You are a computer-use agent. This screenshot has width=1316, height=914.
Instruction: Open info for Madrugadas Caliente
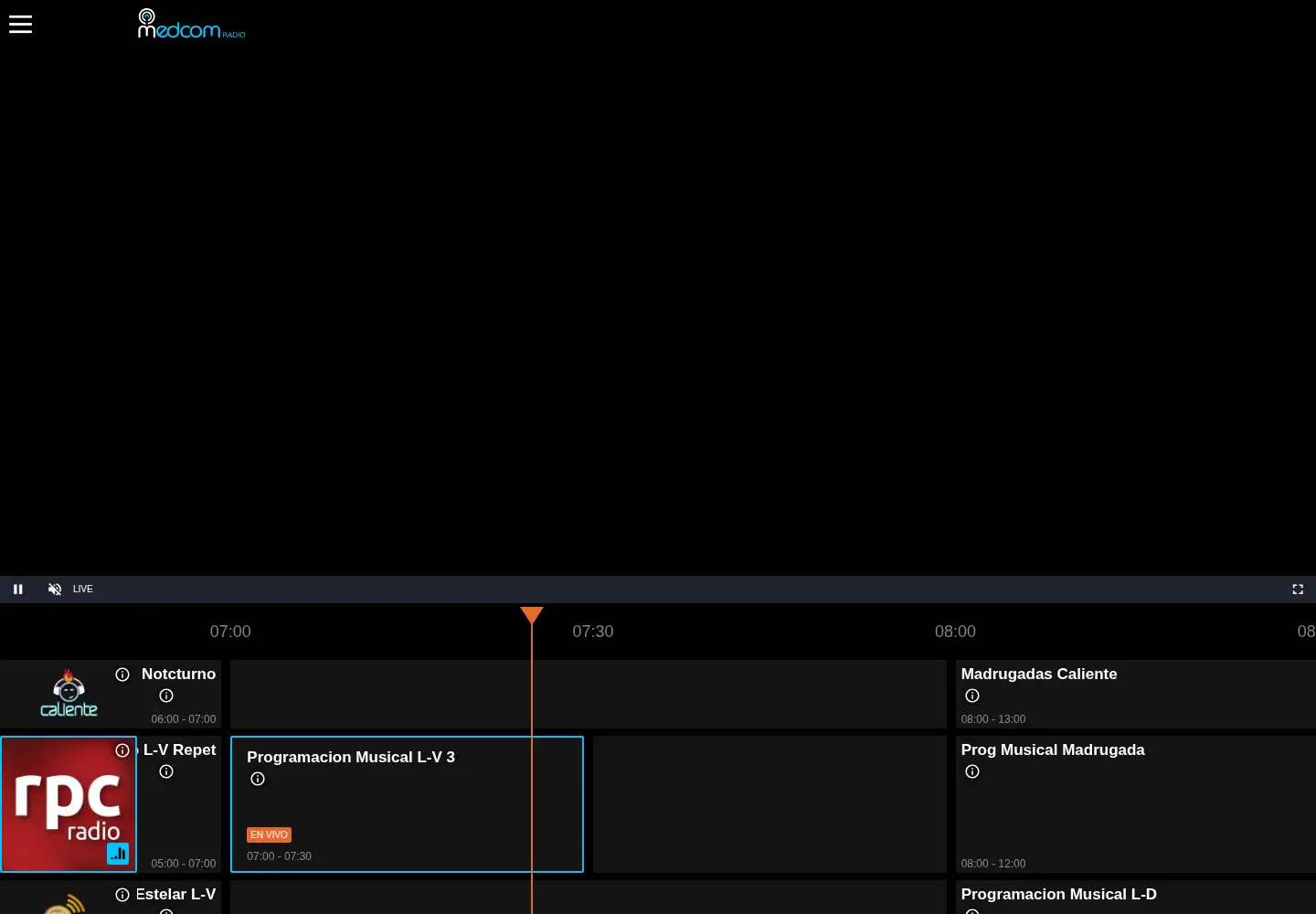(972, 696)
